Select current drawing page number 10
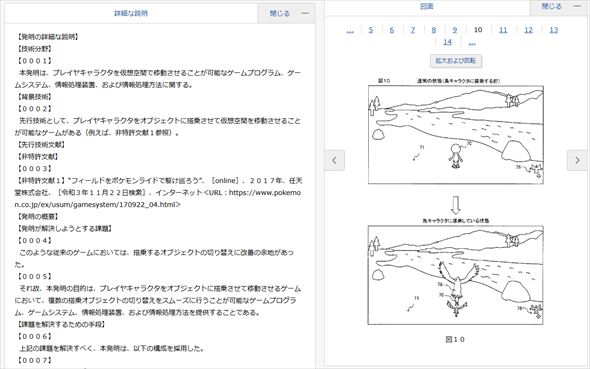The height and width of the screenshot is (369, 590). [478, 30]
